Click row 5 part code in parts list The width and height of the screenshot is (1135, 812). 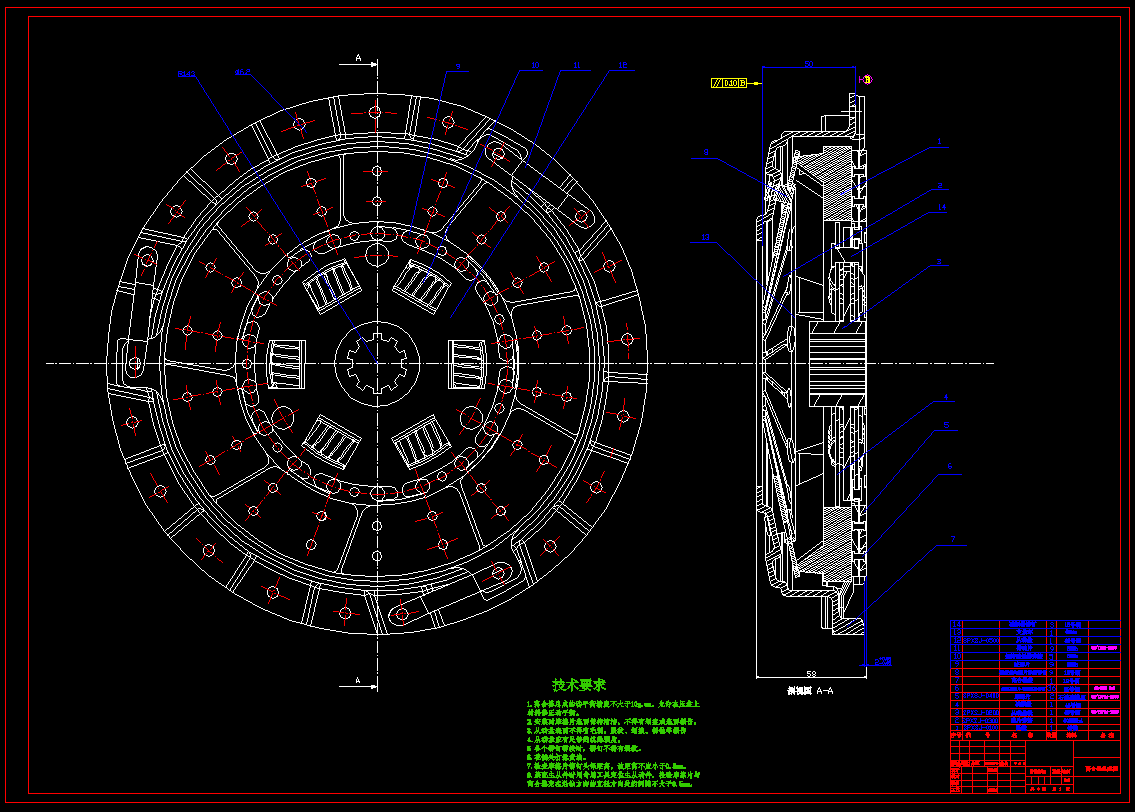coord(981,695)
